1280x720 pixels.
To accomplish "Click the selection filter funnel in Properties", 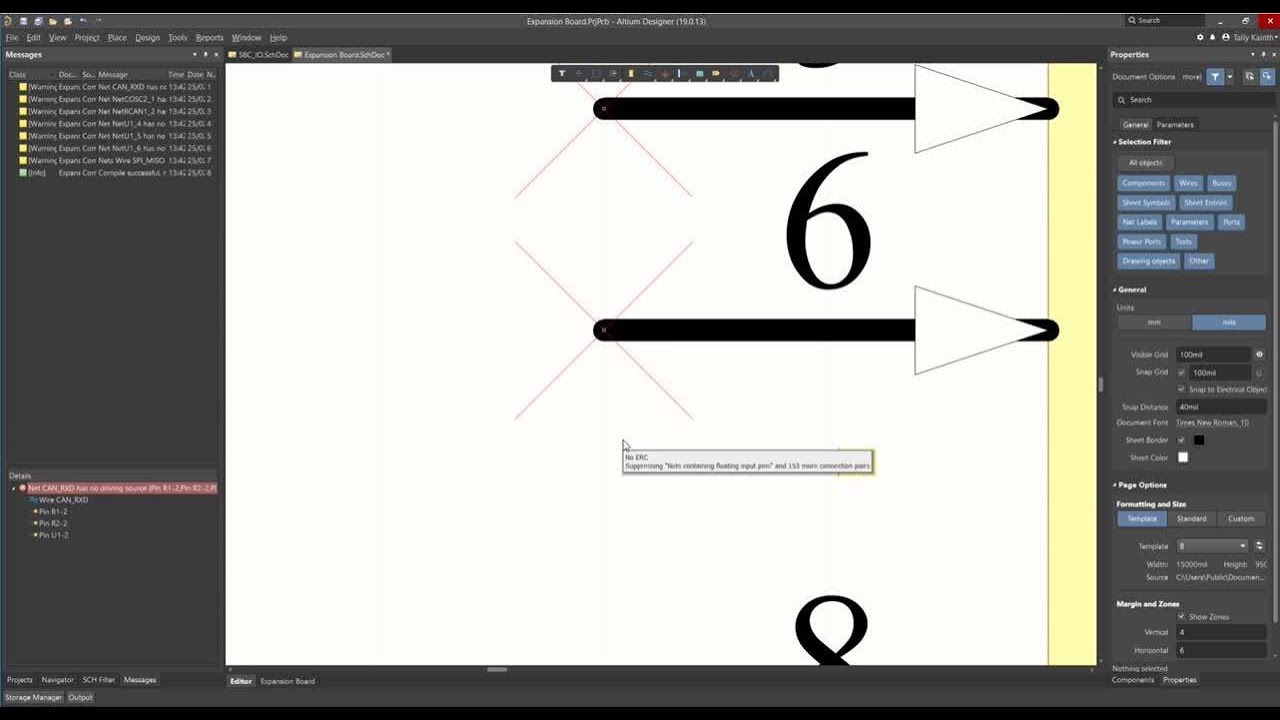I will coord(1215,77).
